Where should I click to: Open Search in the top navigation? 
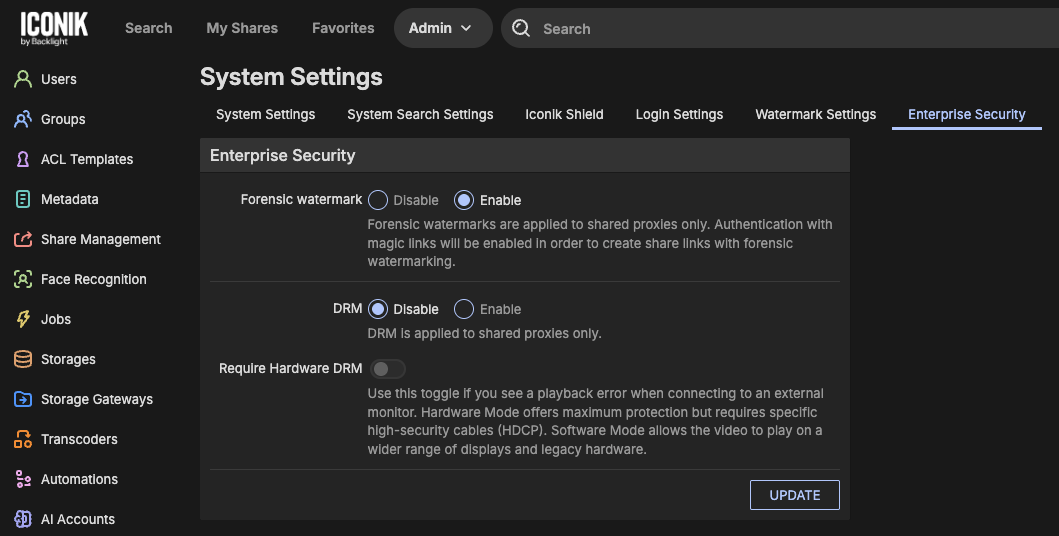(149, 28)
